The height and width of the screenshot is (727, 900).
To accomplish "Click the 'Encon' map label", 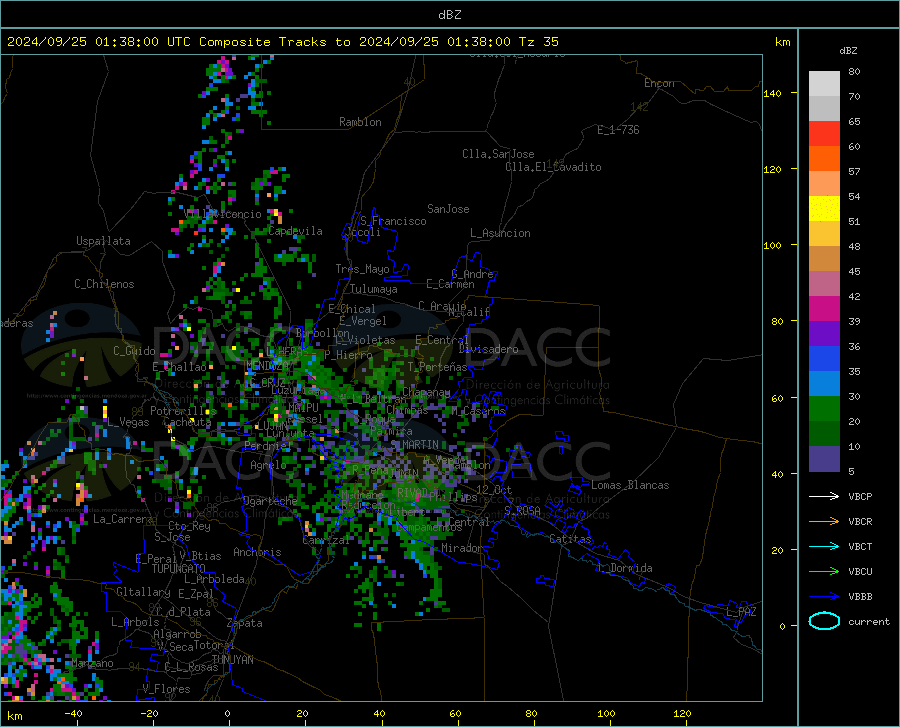I will coord(659,83).
